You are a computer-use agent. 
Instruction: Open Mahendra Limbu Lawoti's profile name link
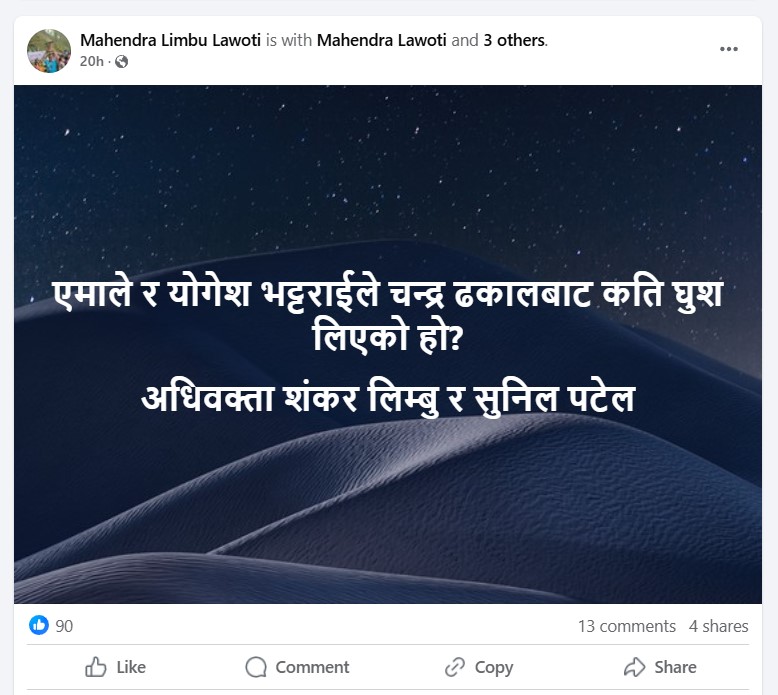click(170, 40)
